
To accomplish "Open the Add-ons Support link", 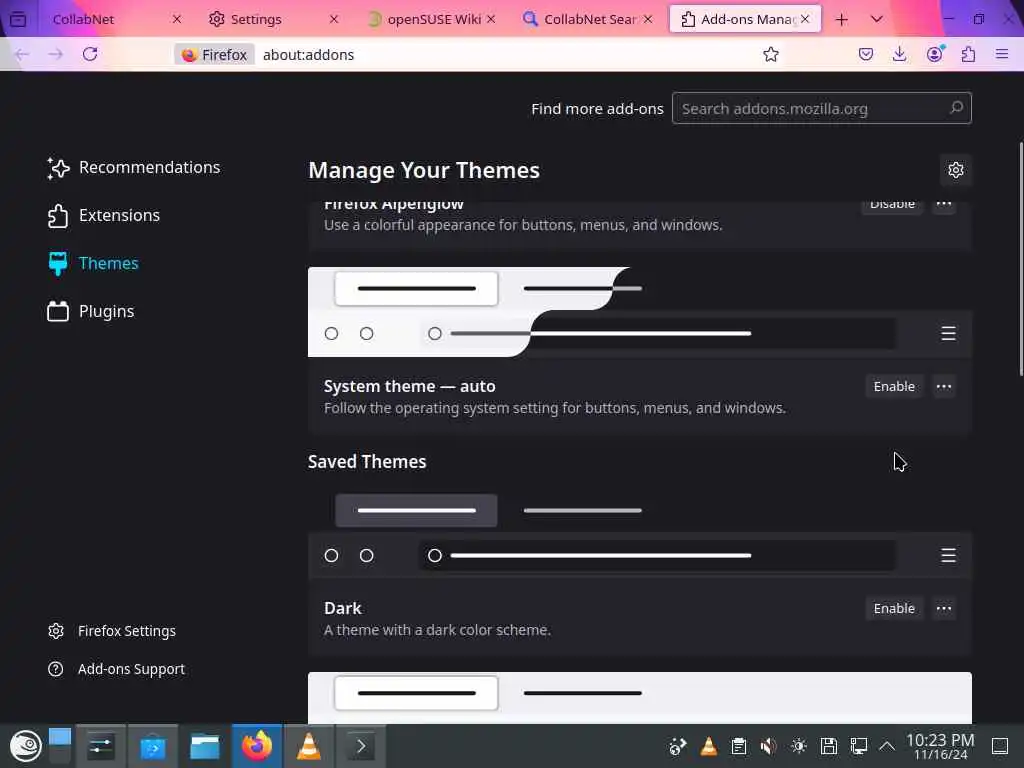I will click(116, 669).
